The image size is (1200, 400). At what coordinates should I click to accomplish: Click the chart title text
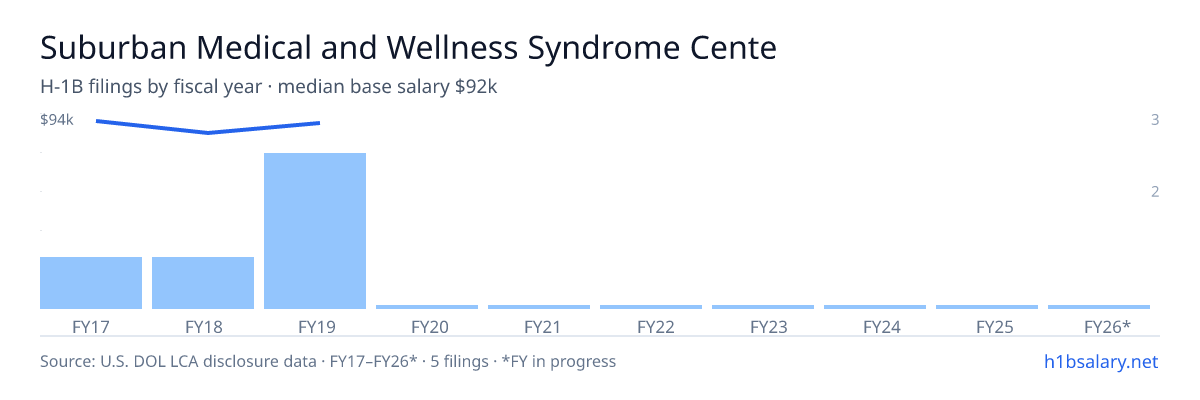pos(408,48)
